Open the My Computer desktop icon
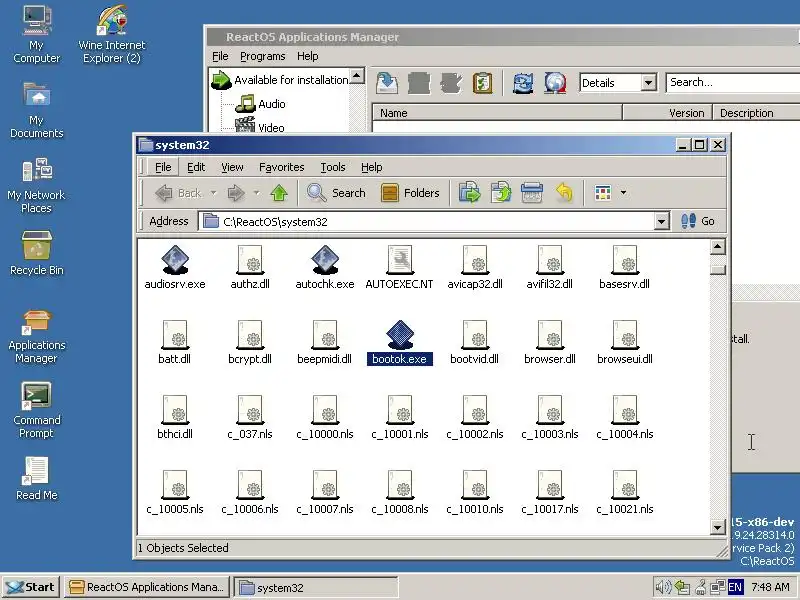The width and height of the screenshot is (800, 600). (36, 34)
